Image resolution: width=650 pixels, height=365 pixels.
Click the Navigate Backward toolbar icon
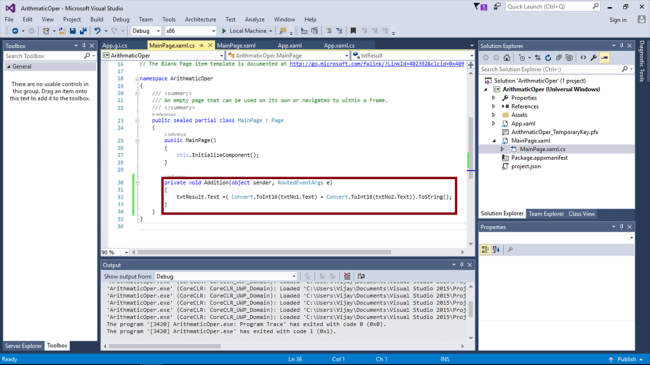[x=15, y=31]
